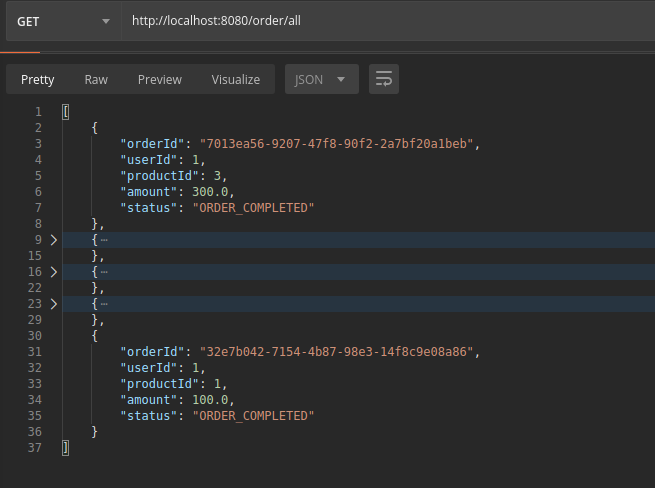Toggle the wrap lines icon

383,80
